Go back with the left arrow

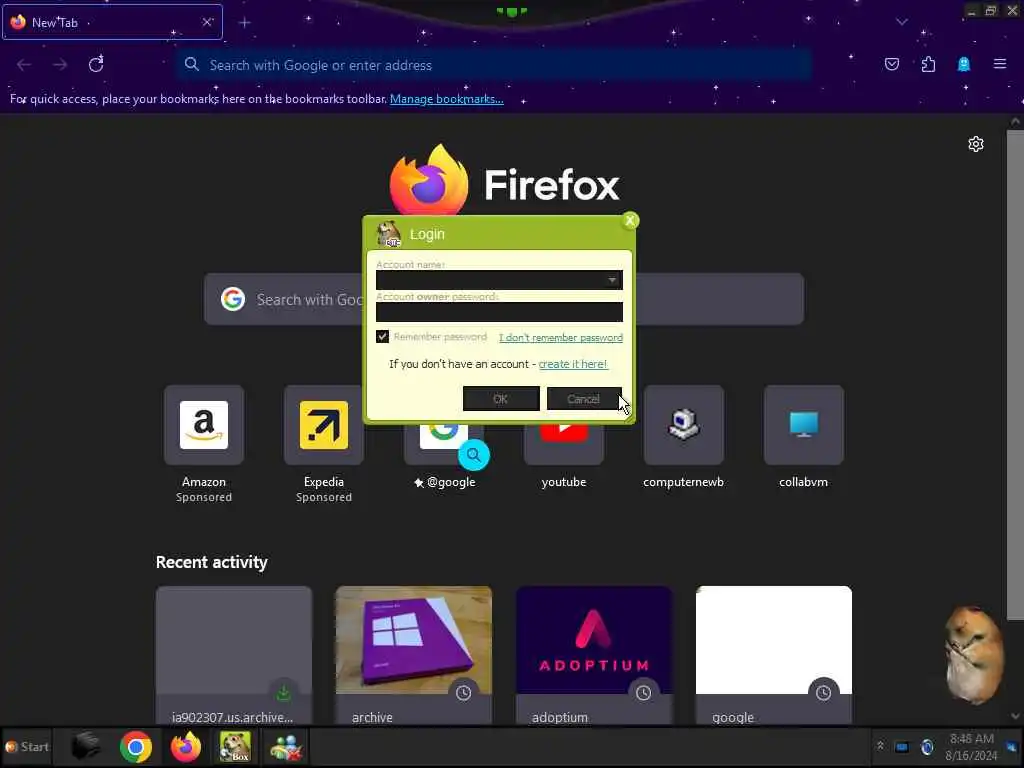24,64
